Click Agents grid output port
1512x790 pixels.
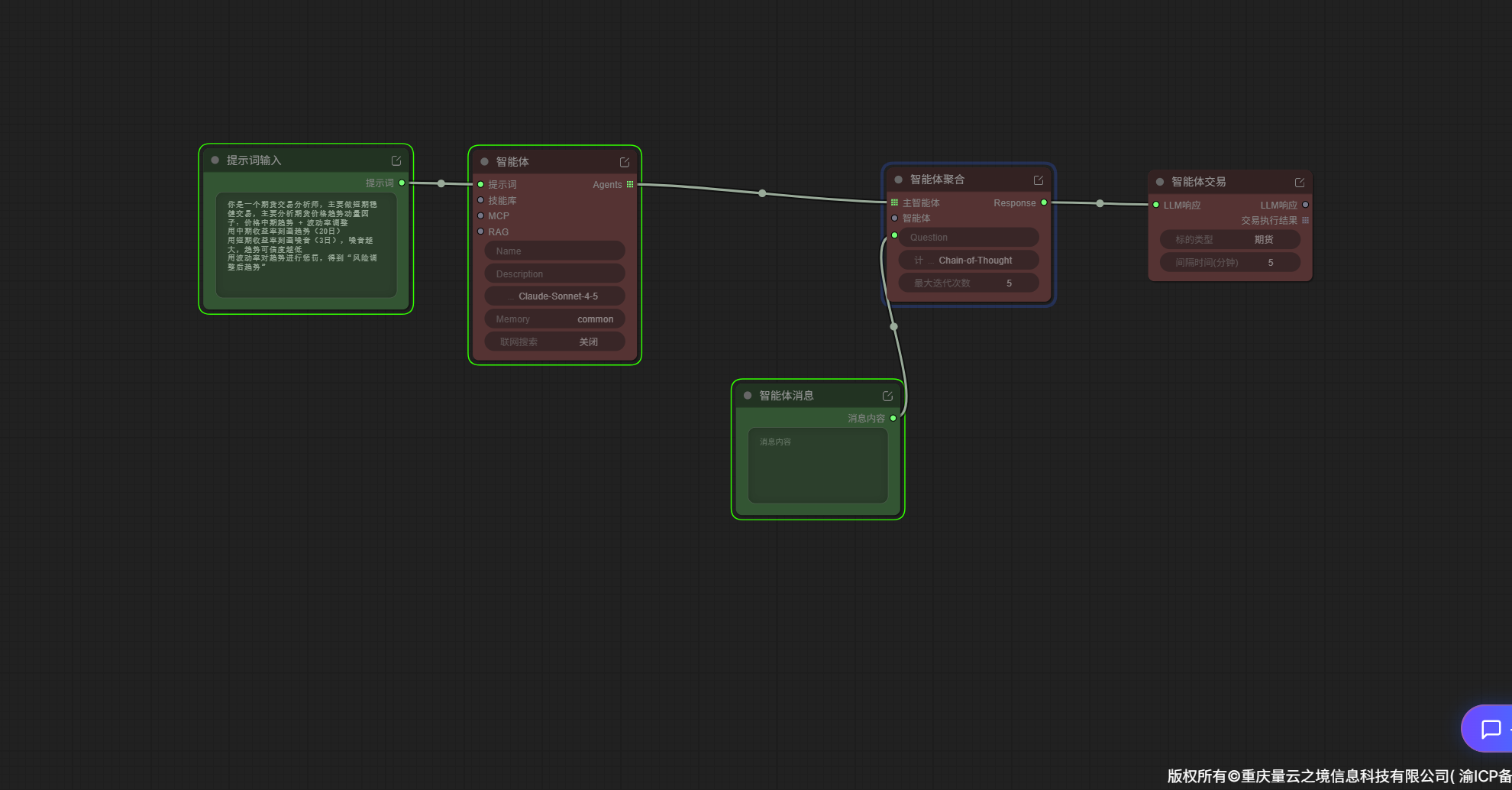coord(630,184)
